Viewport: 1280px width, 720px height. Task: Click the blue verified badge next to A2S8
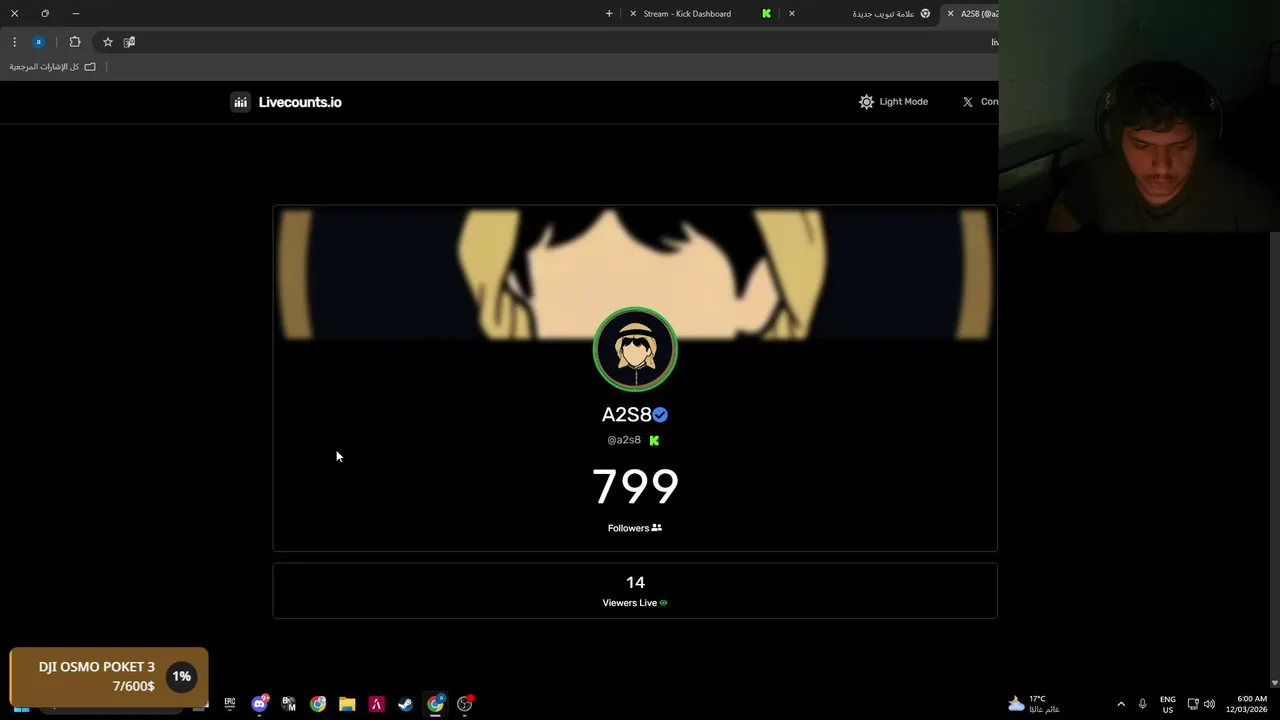point(660,415)
